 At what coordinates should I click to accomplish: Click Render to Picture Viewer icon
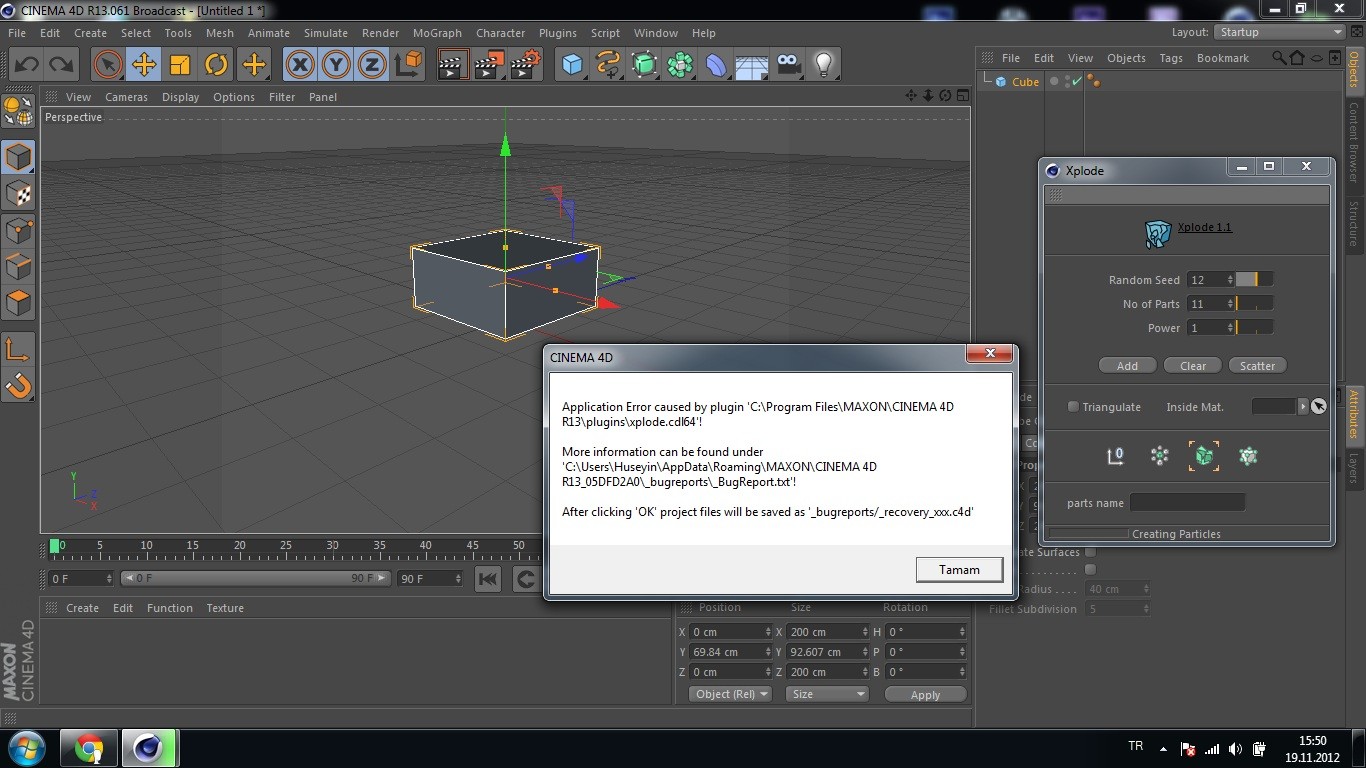click(x=490, y=65)
